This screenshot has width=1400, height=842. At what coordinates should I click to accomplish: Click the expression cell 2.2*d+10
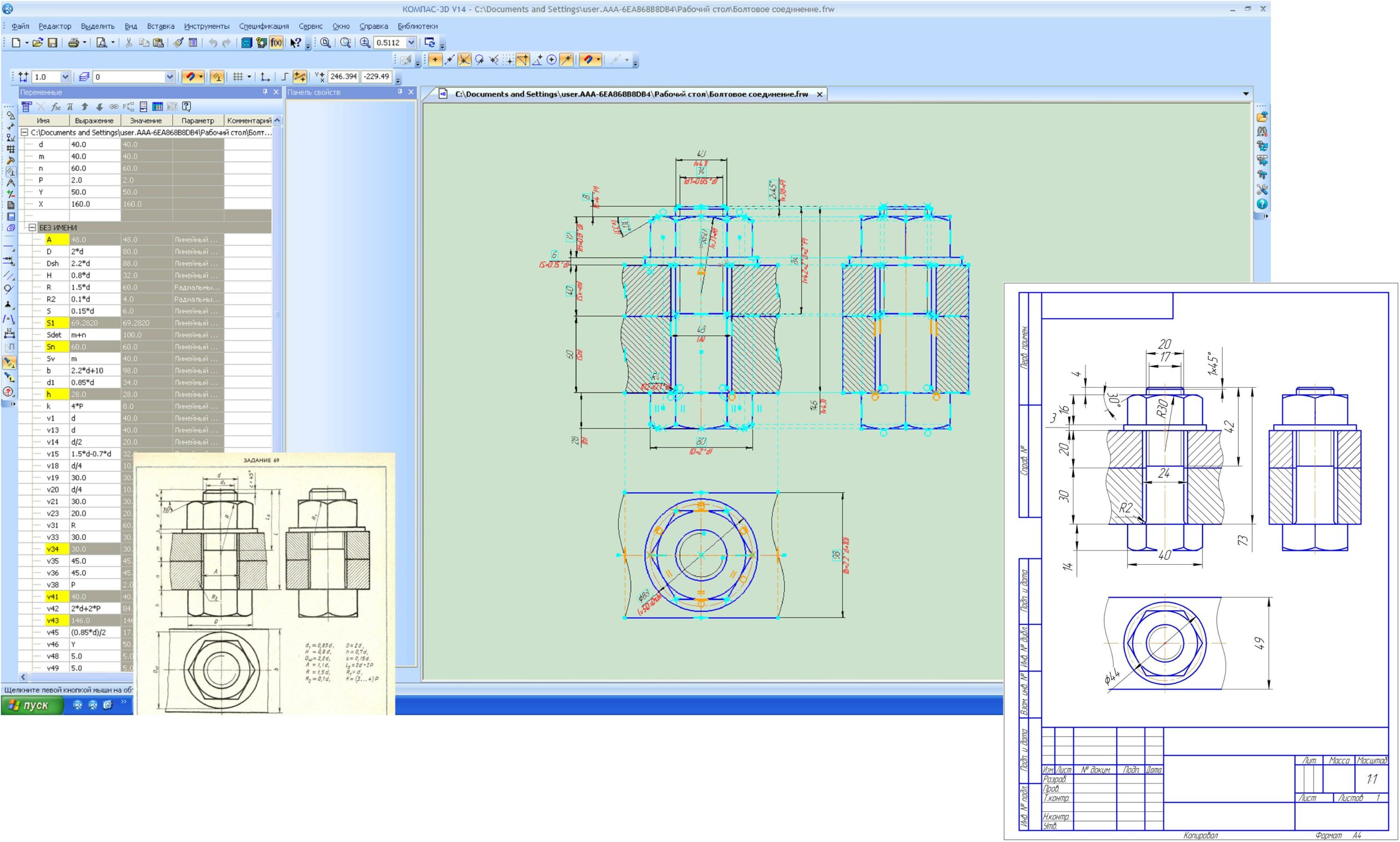(94, 371)
